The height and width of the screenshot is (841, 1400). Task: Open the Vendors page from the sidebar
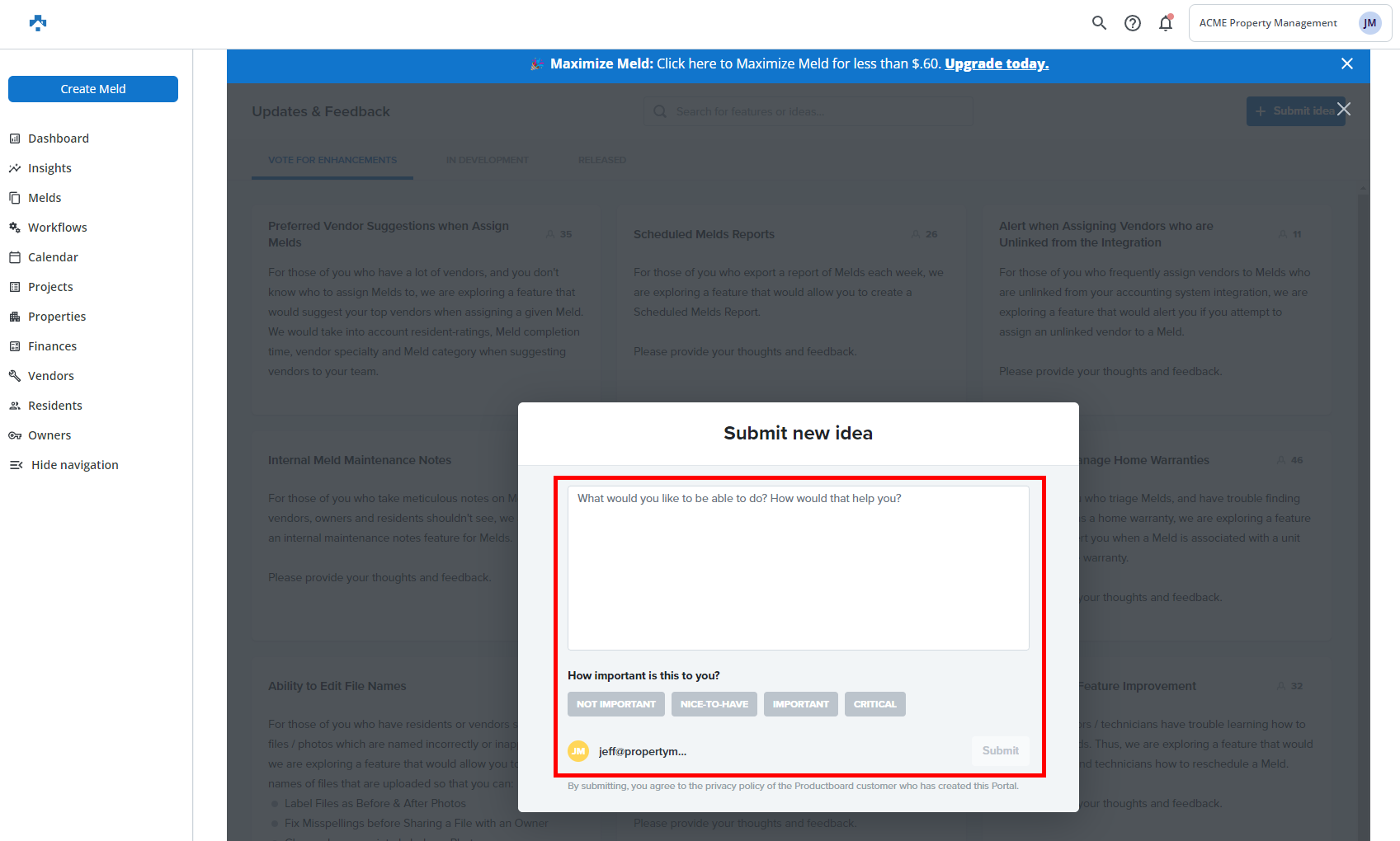click(49, 375)
